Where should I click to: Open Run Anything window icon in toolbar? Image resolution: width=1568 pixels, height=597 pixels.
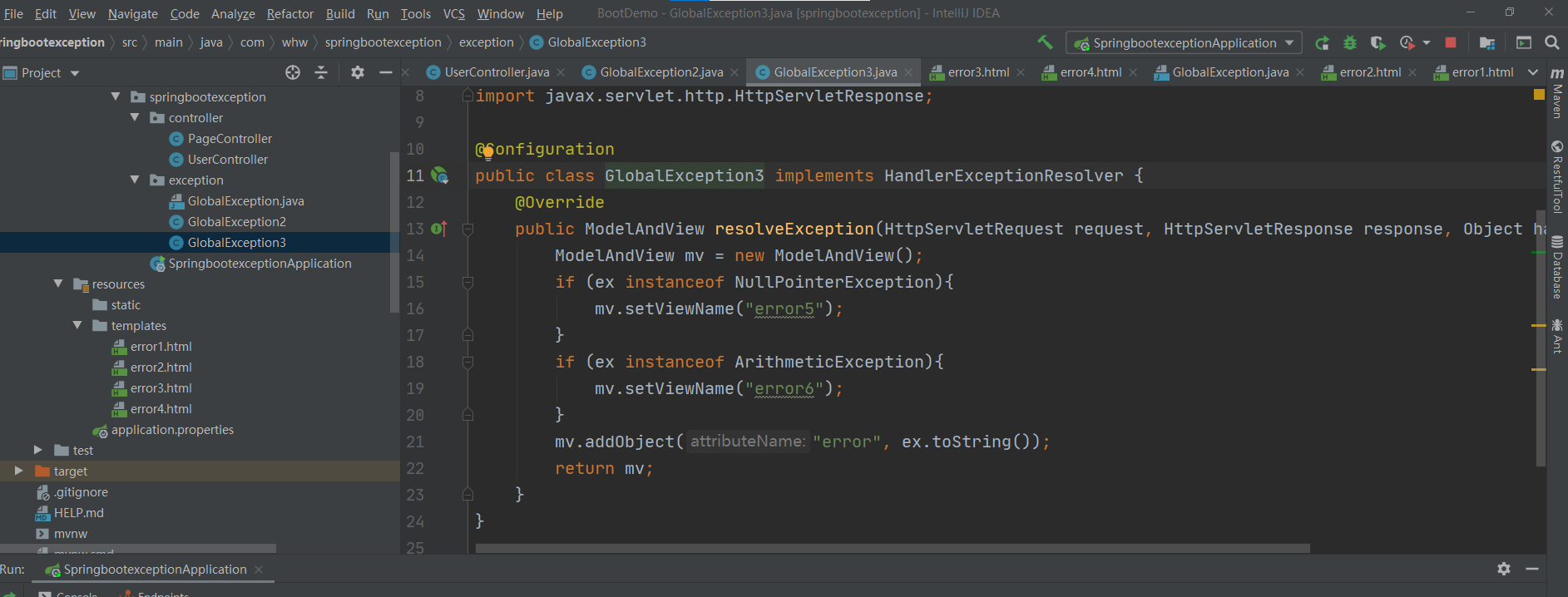coord(1524,42)
